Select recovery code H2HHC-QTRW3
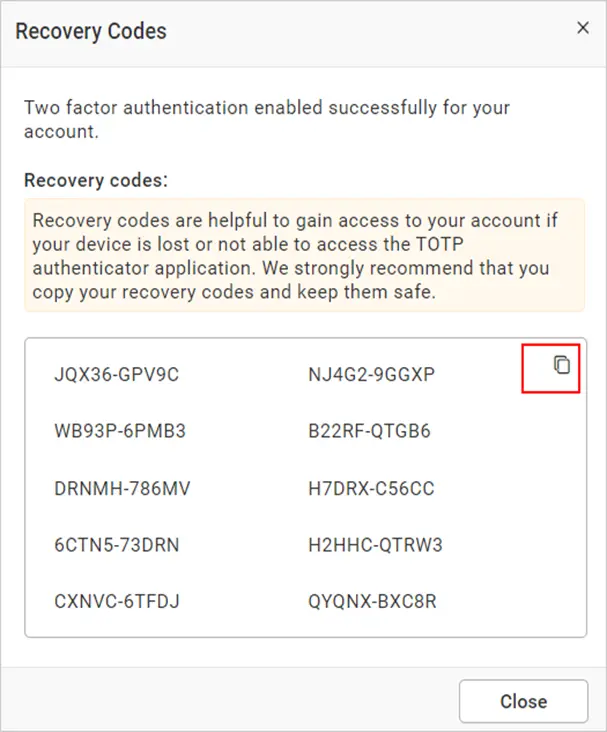Screen dimensions: 607x732 coord(375,545)
